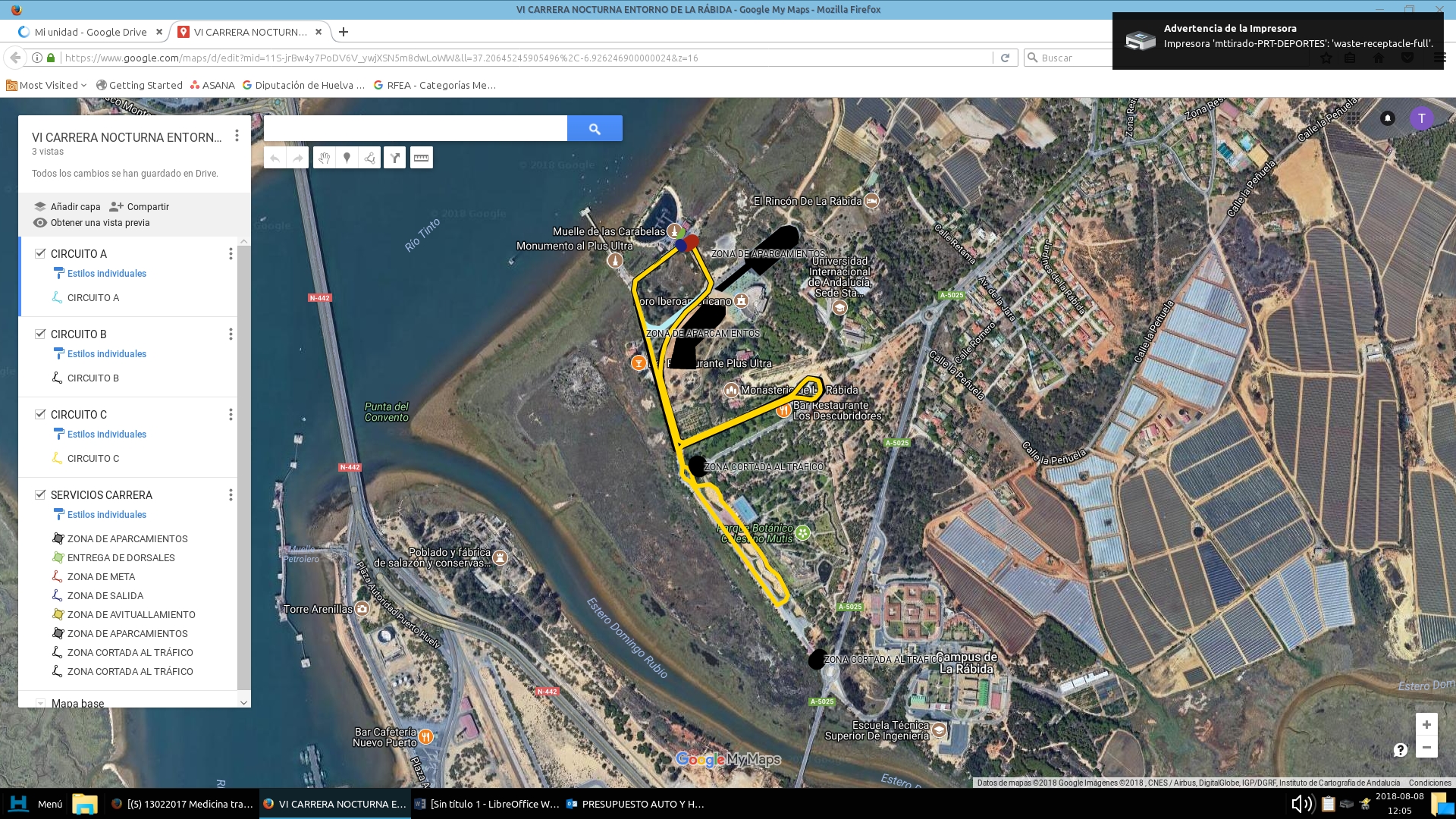Click the map search input field
The width and height of the screenshot is (1456, 819).
click(x=416, y=128)
